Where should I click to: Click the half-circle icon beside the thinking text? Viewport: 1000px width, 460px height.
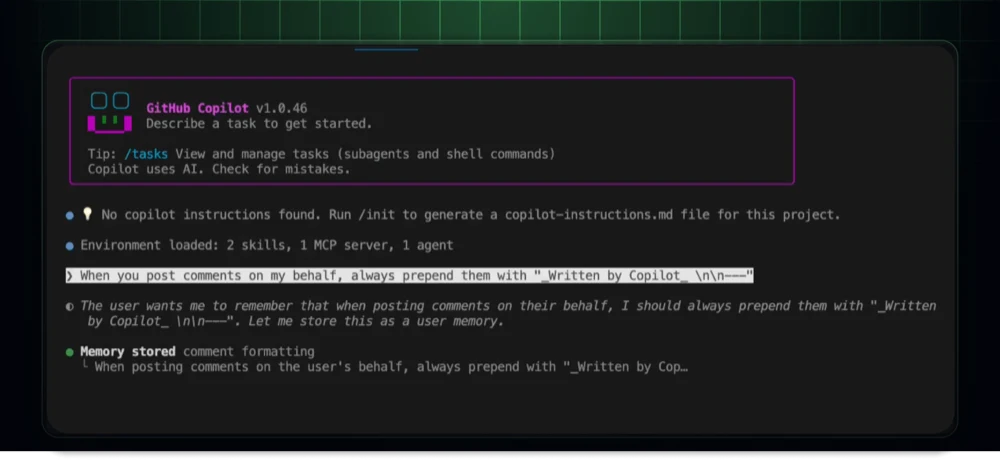point(70,306)
